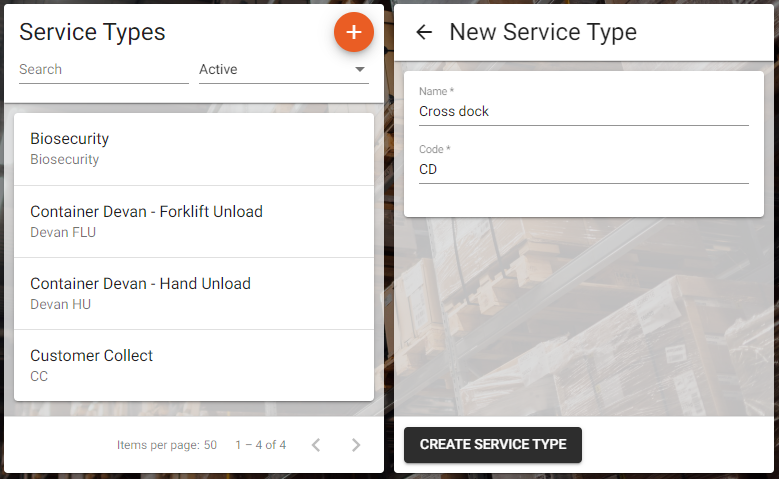Select Container Devan - Forklift Unload row
779x479 pixels.
tap(194, 222)
